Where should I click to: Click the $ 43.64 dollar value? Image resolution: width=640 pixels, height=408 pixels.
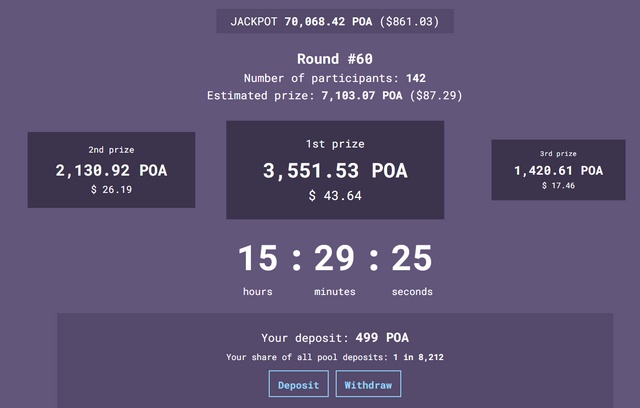click(335, 196)
